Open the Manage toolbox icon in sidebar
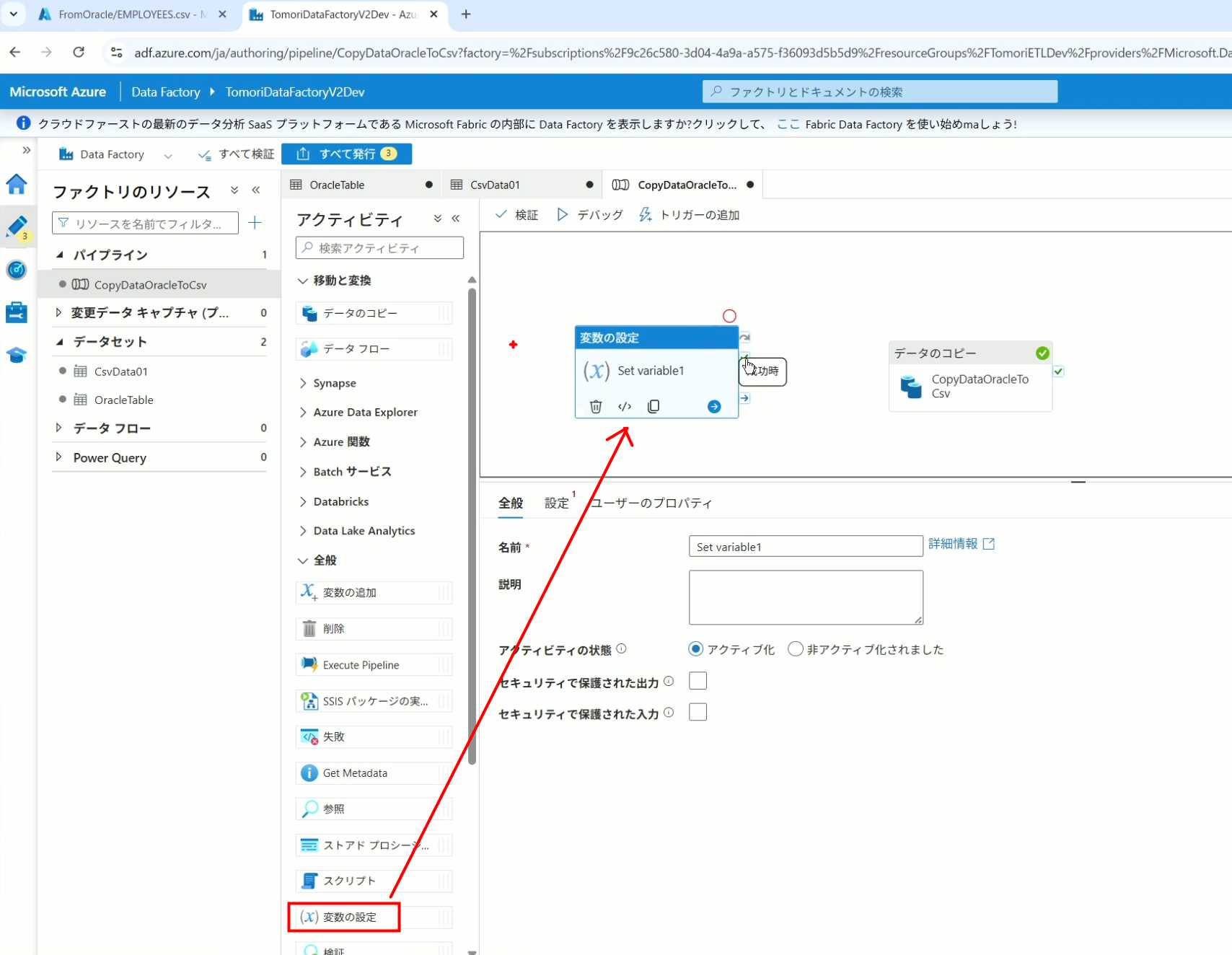The image size is (1232, 955). click(17, 312)
